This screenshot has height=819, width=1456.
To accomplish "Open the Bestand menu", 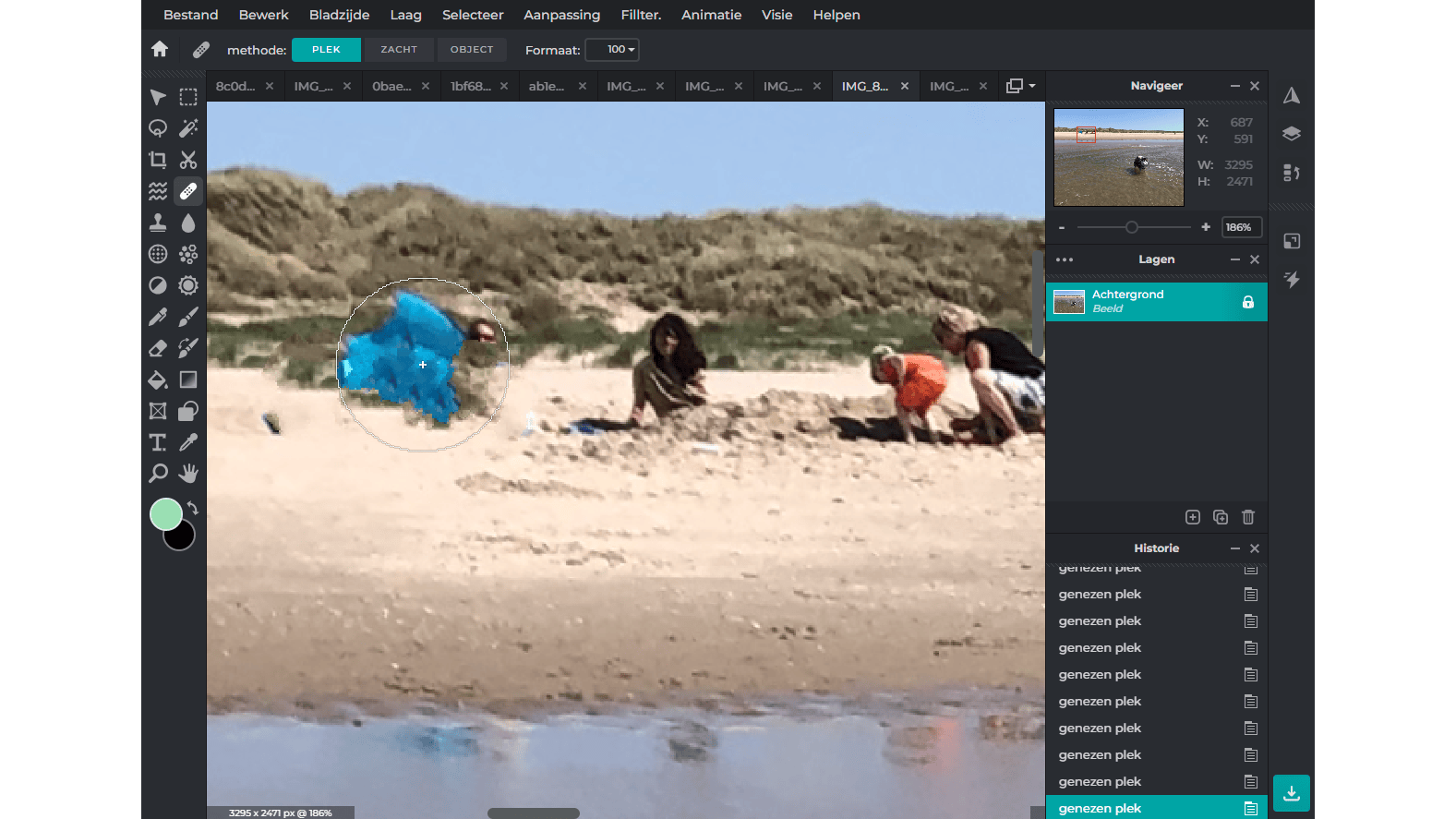I will [191, 15].
